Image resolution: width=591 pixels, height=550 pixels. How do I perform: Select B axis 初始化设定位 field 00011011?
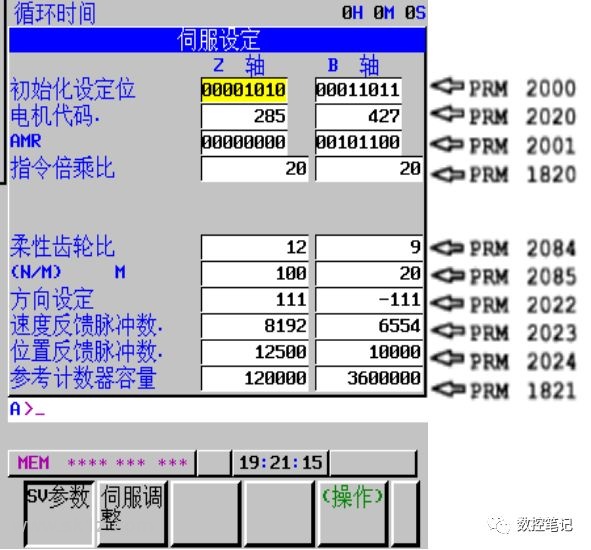click(x=358, y=90)
